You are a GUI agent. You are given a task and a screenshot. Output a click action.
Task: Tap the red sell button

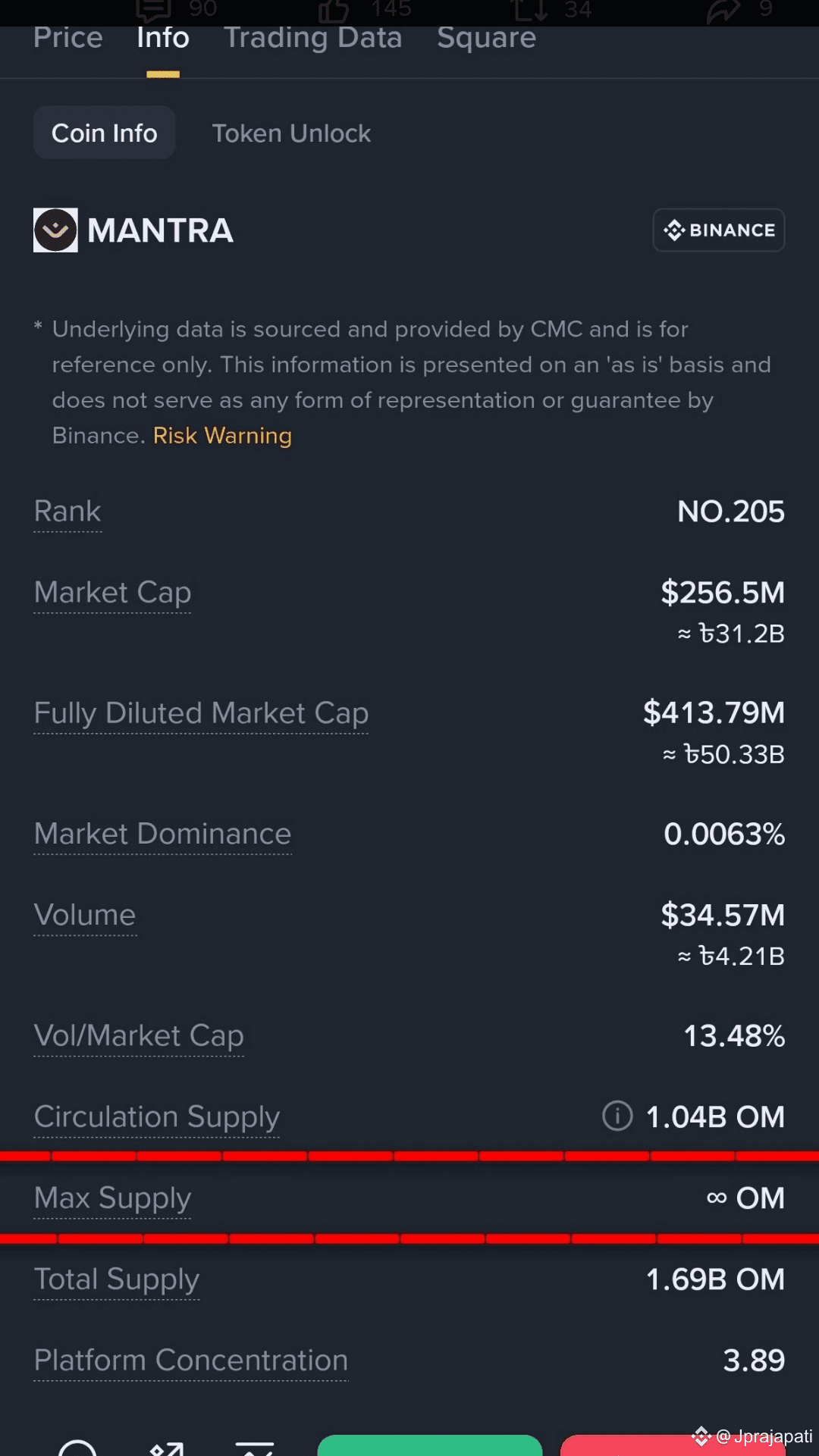[x=673, y=1445]
